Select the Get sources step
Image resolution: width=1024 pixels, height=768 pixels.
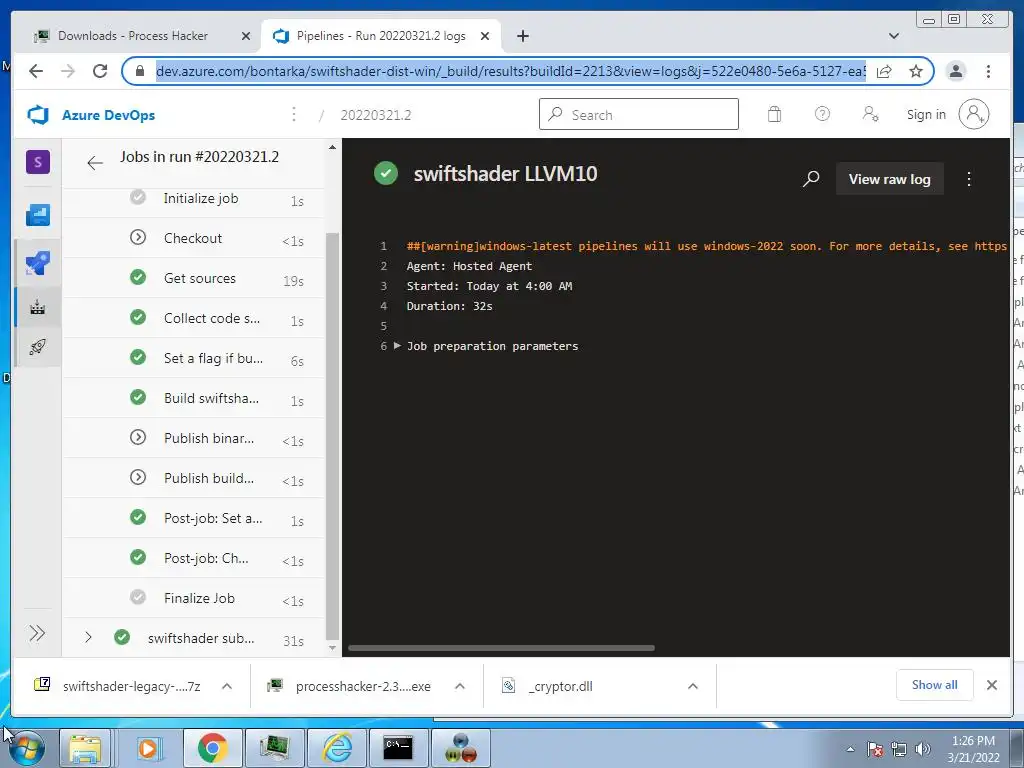(193, 278)
